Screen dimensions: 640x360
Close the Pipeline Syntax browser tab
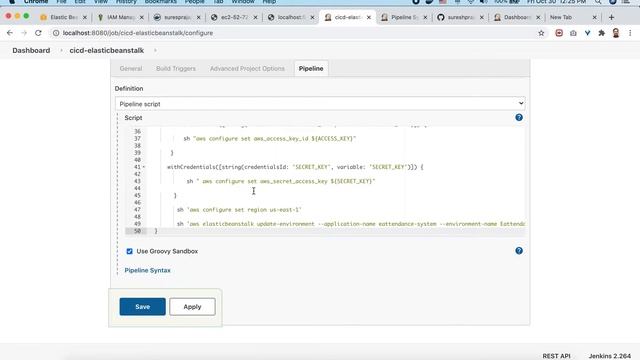[425, 17]
